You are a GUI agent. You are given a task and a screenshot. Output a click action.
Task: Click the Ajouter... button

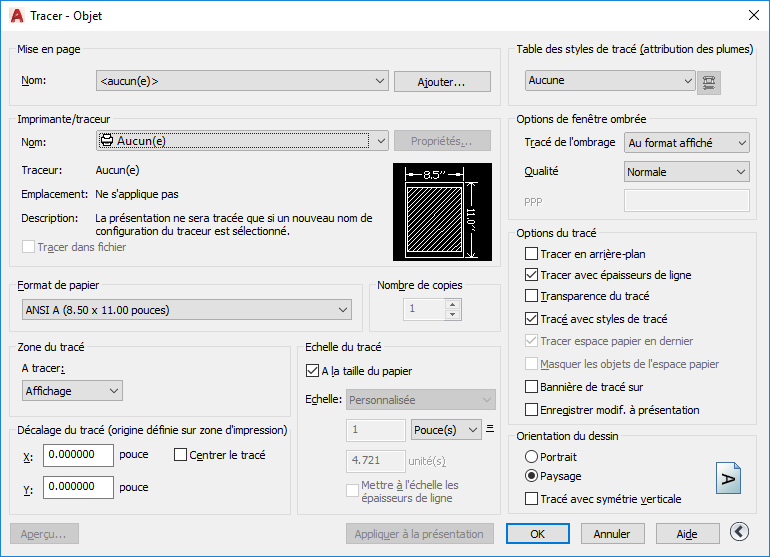tap(442, 82)
